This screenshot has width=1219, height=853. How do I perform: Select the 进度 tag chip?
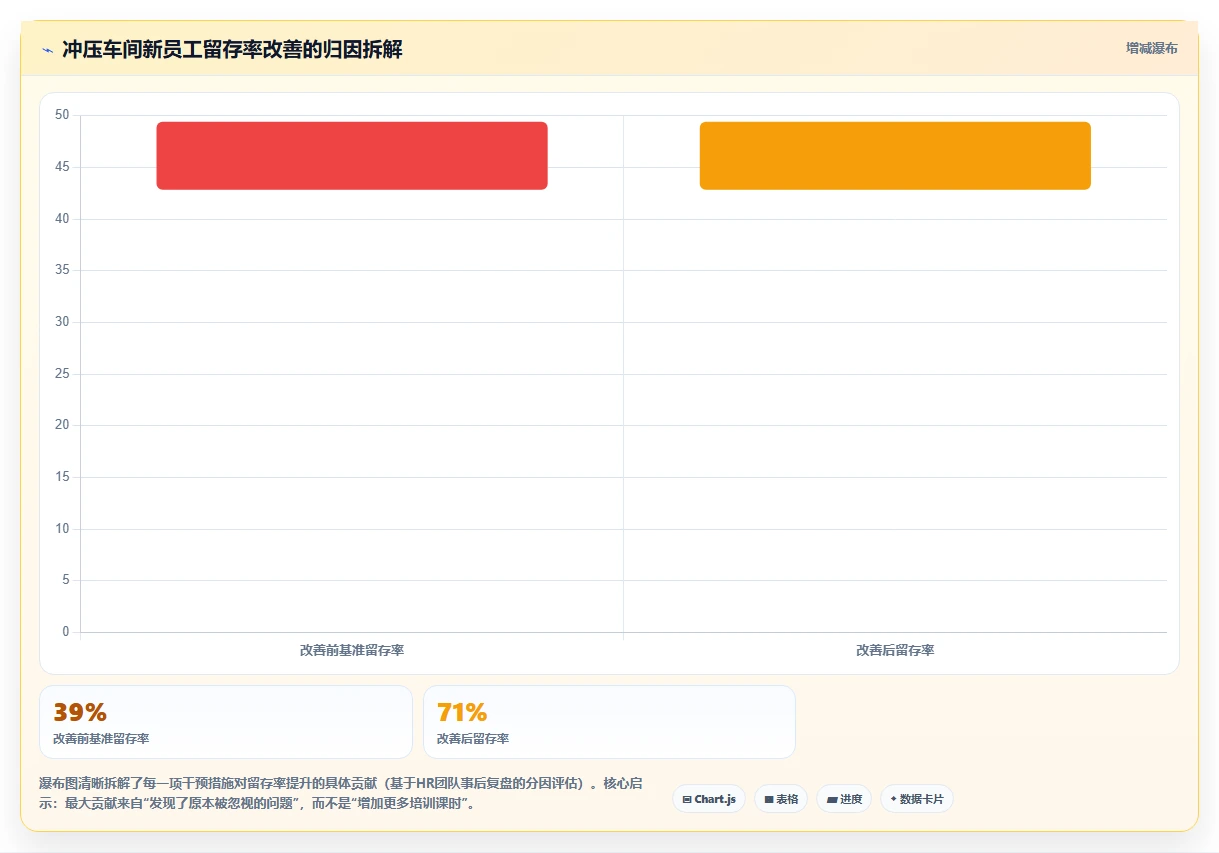pos(844,799)
